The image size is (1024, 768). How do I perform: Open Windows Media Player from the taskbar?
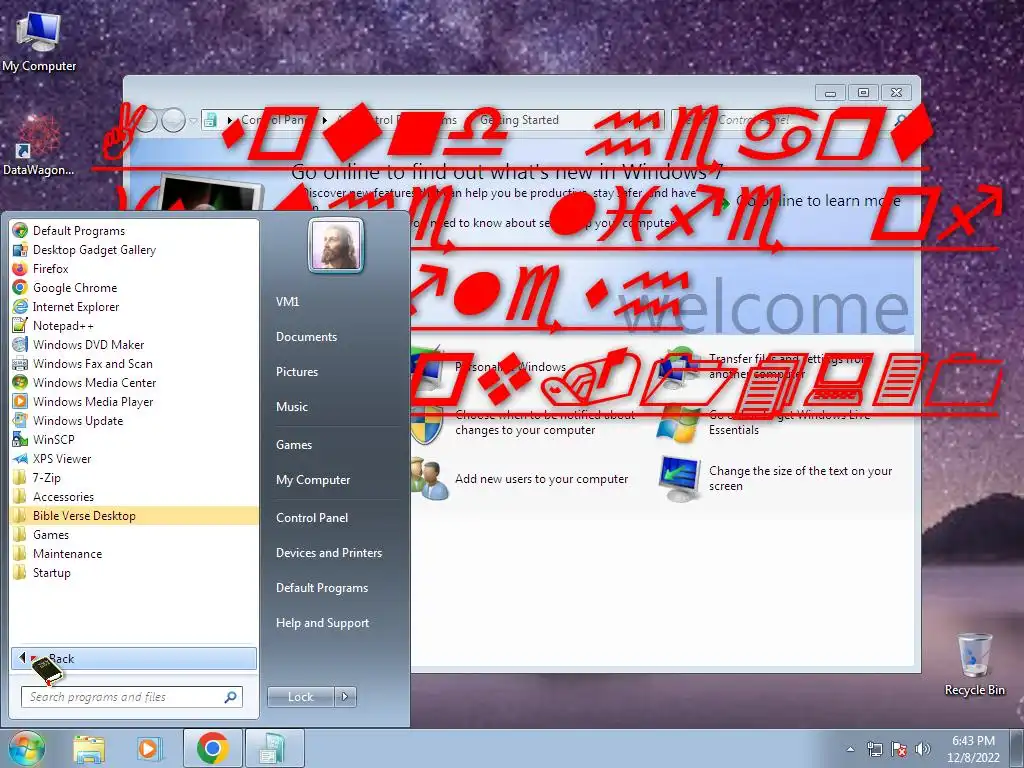[148, 748]
